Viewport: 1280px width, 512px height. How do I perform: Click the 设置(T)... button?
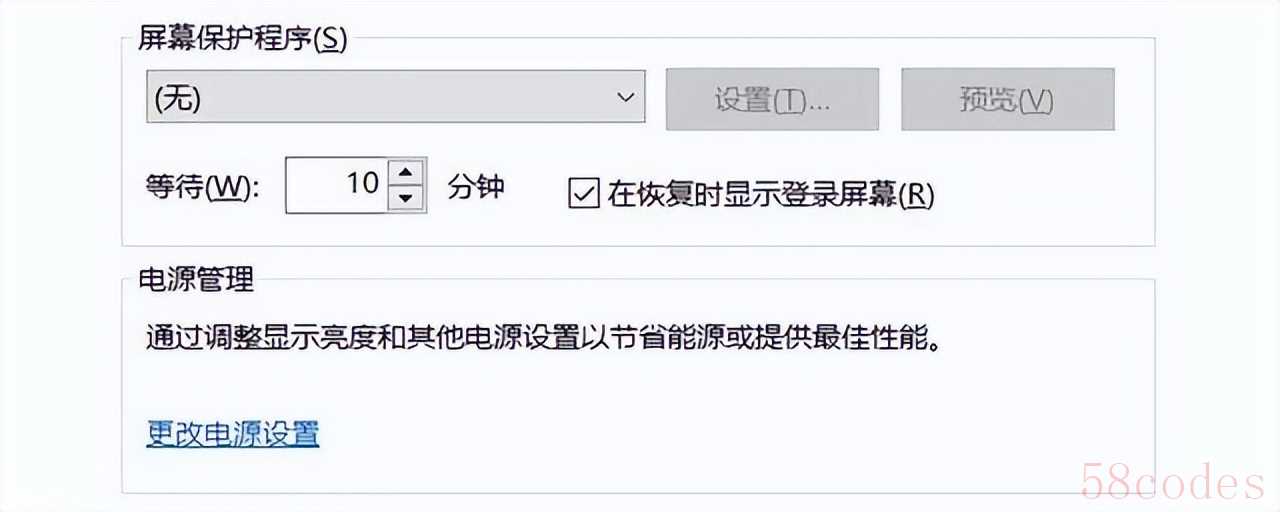click(772, 99)
